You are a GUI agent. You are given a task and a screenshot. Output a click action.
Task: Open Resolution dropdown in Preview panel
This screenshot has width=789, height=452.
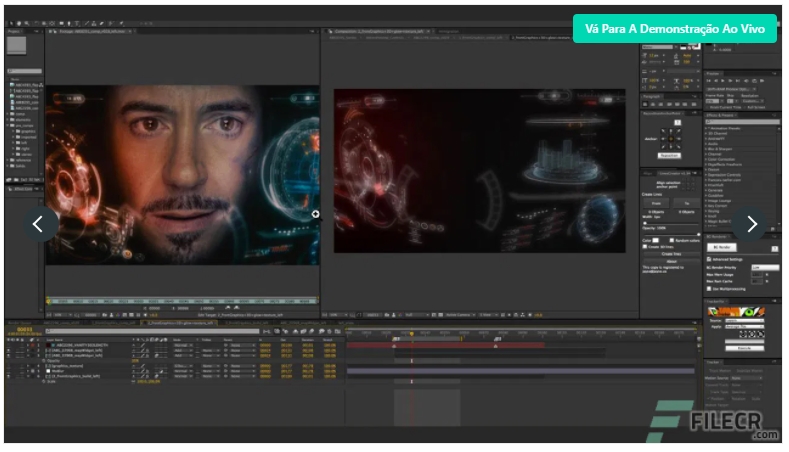(753, 101)
